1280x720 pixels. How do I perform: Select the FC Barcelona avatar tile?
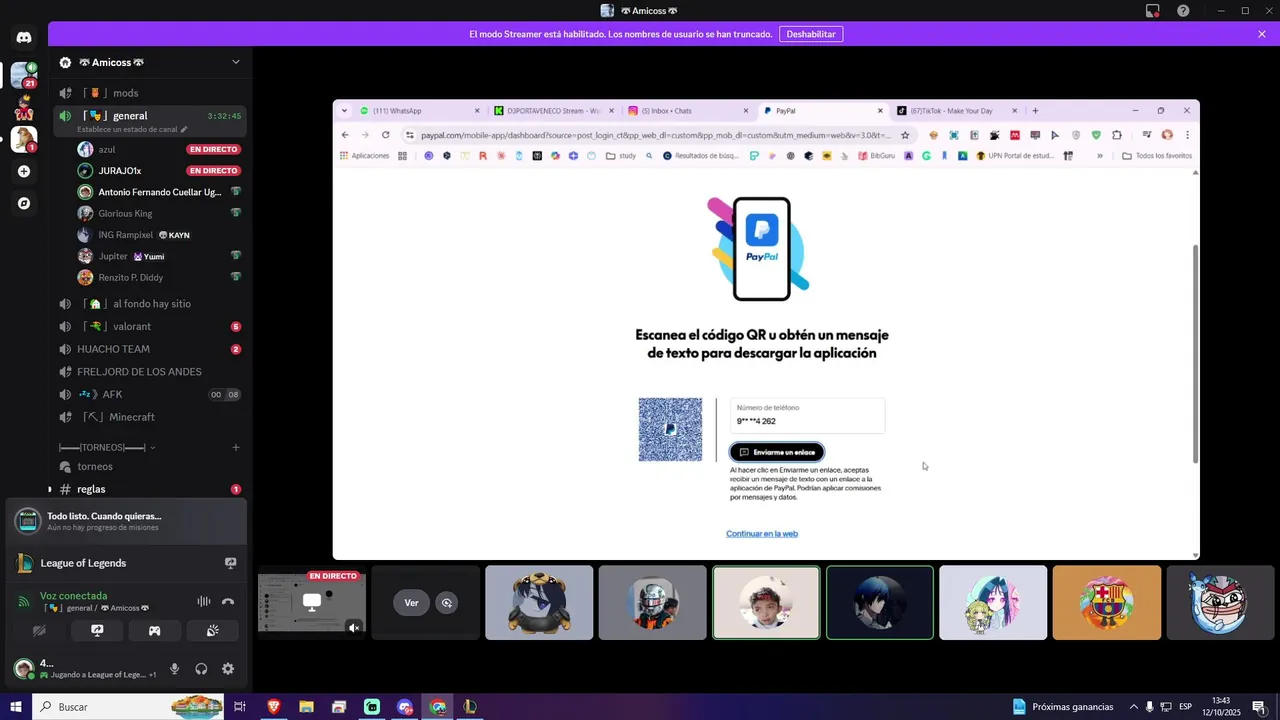point(1106,603)
